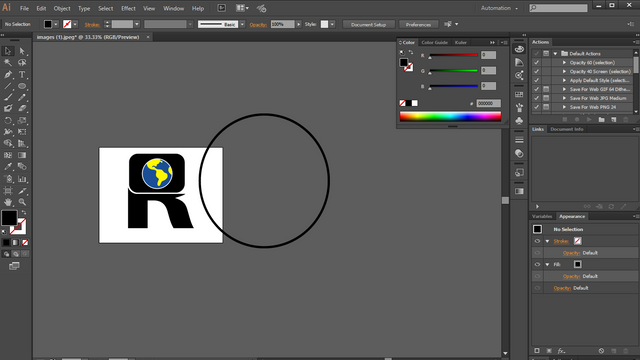Select the Selection tool arrow
640x360 pixels.
pyautogui.click(x=8, y=51)
